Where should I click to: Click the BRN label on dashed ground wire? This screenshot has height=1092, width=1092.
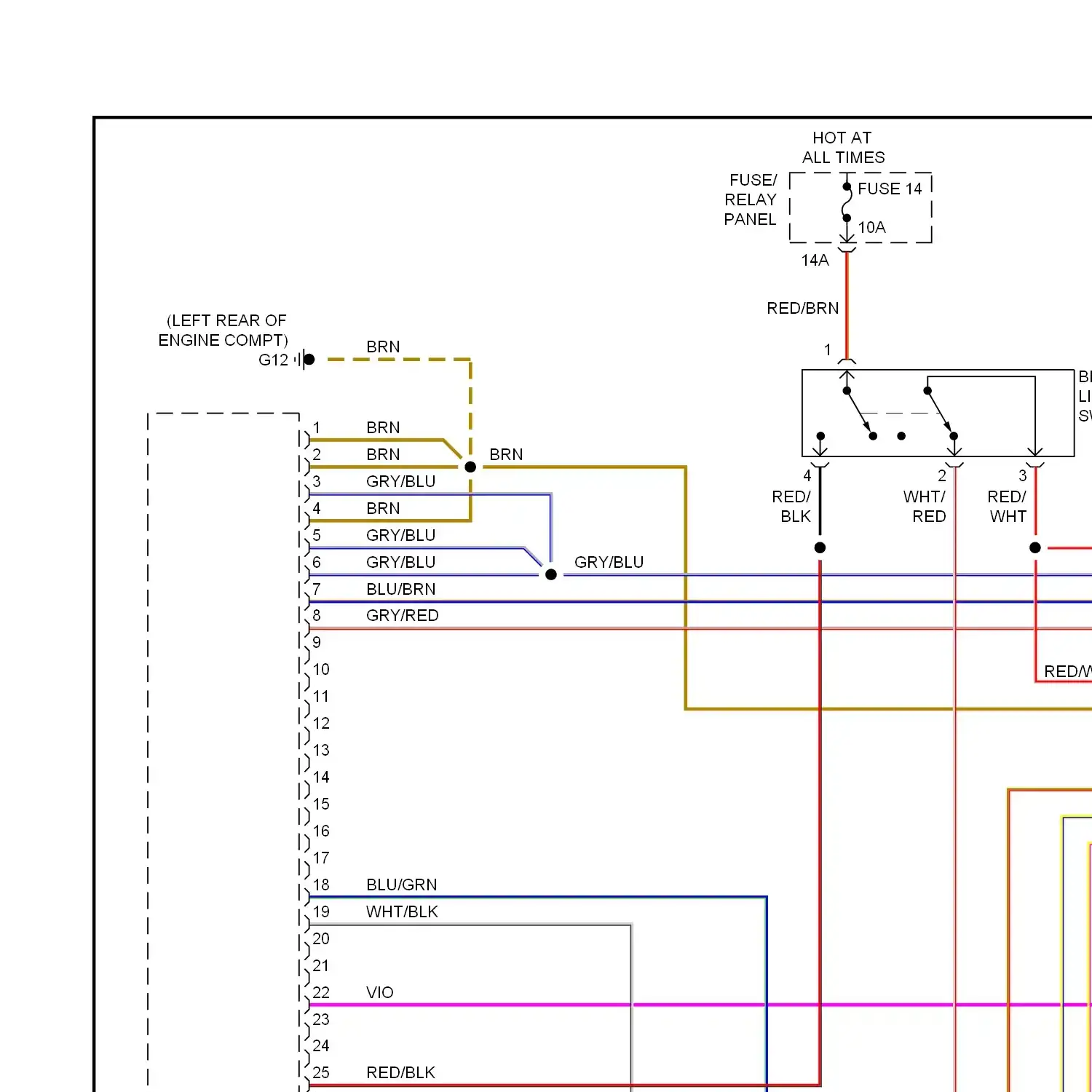(x=383, y=347)
